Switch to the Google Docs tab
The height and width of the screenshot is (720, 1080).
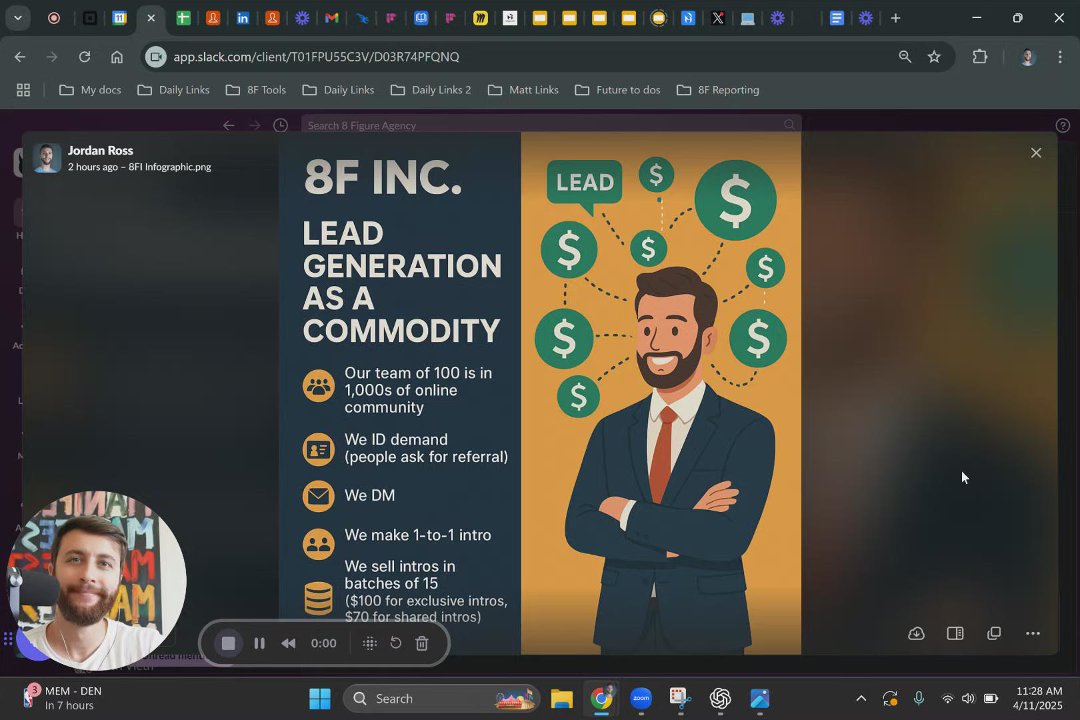click(x=836, y=19)
